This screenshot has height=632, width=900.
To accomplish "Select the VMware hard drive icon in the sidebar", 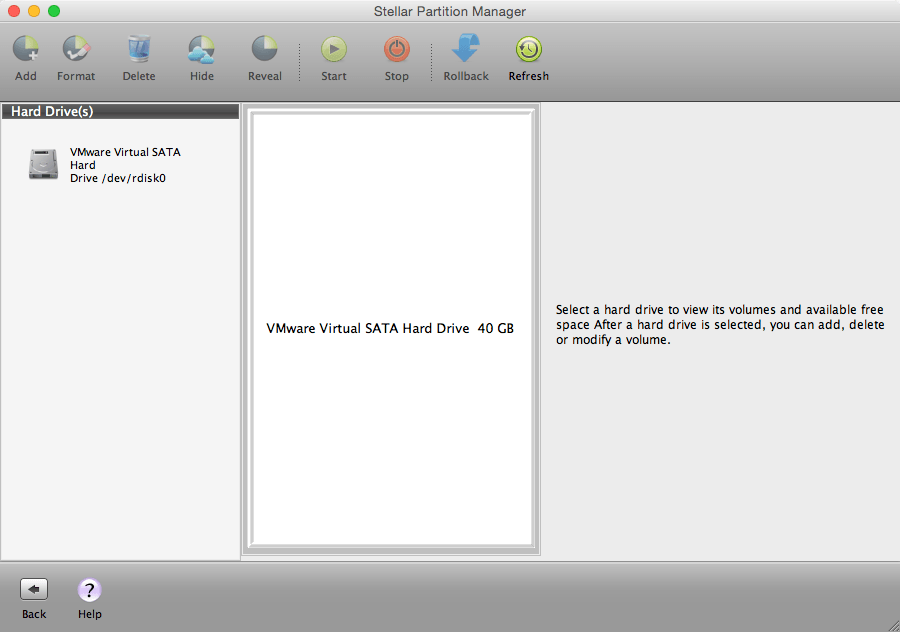I will click(x=44, y=165).
